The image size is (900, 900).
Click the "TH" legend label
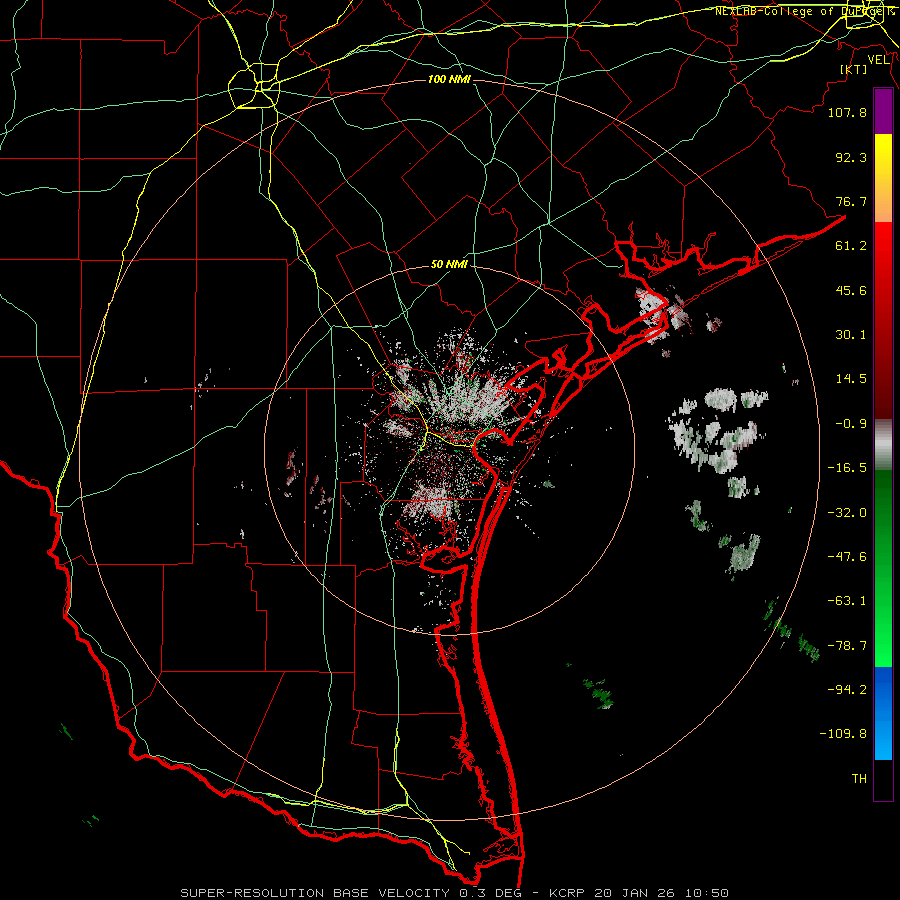[859, 779]
